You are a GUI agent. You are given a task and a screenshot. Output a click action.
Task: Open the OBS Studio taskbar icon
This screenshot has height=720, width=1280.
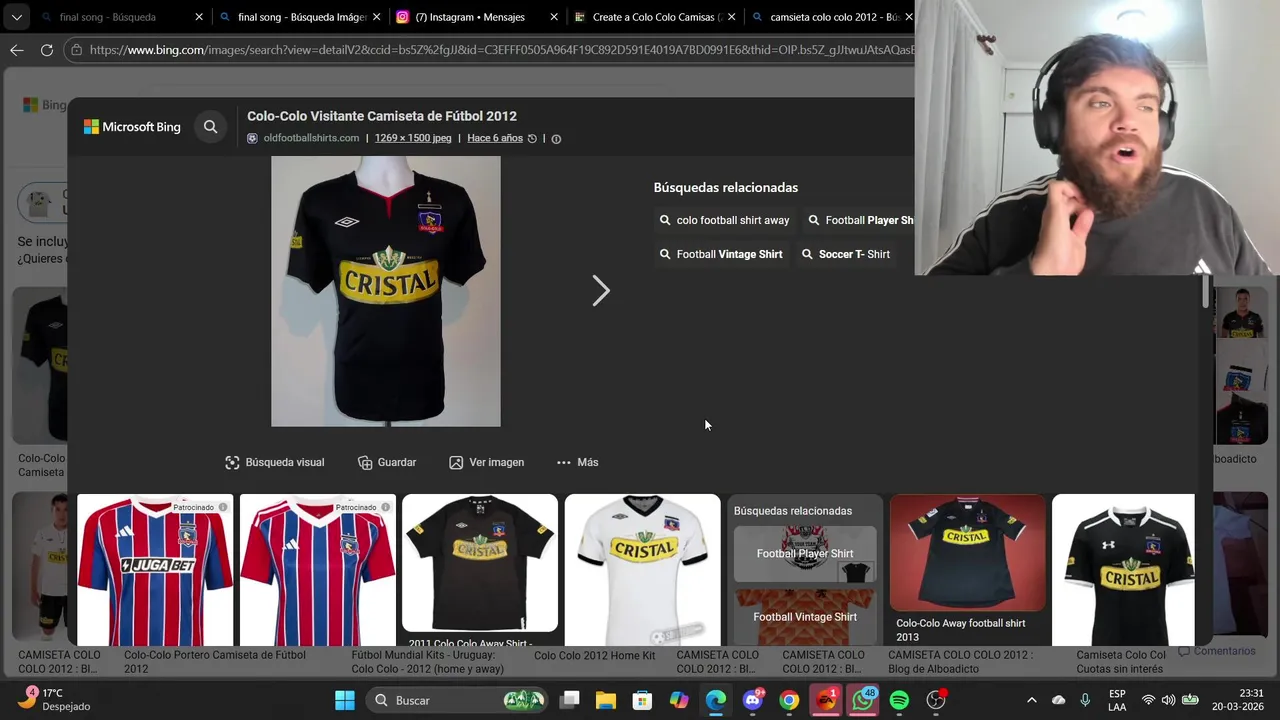[x=936, y=700]
